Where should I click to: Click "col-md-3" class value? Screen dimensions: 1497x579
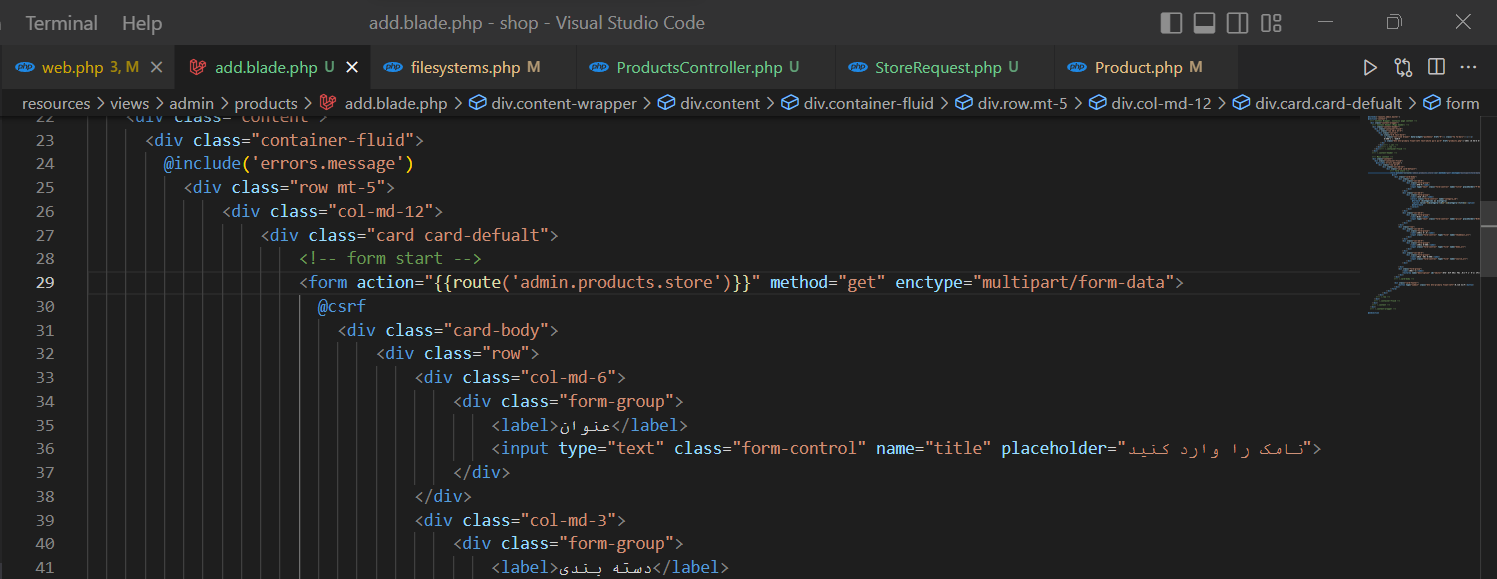tap(568, 519)
